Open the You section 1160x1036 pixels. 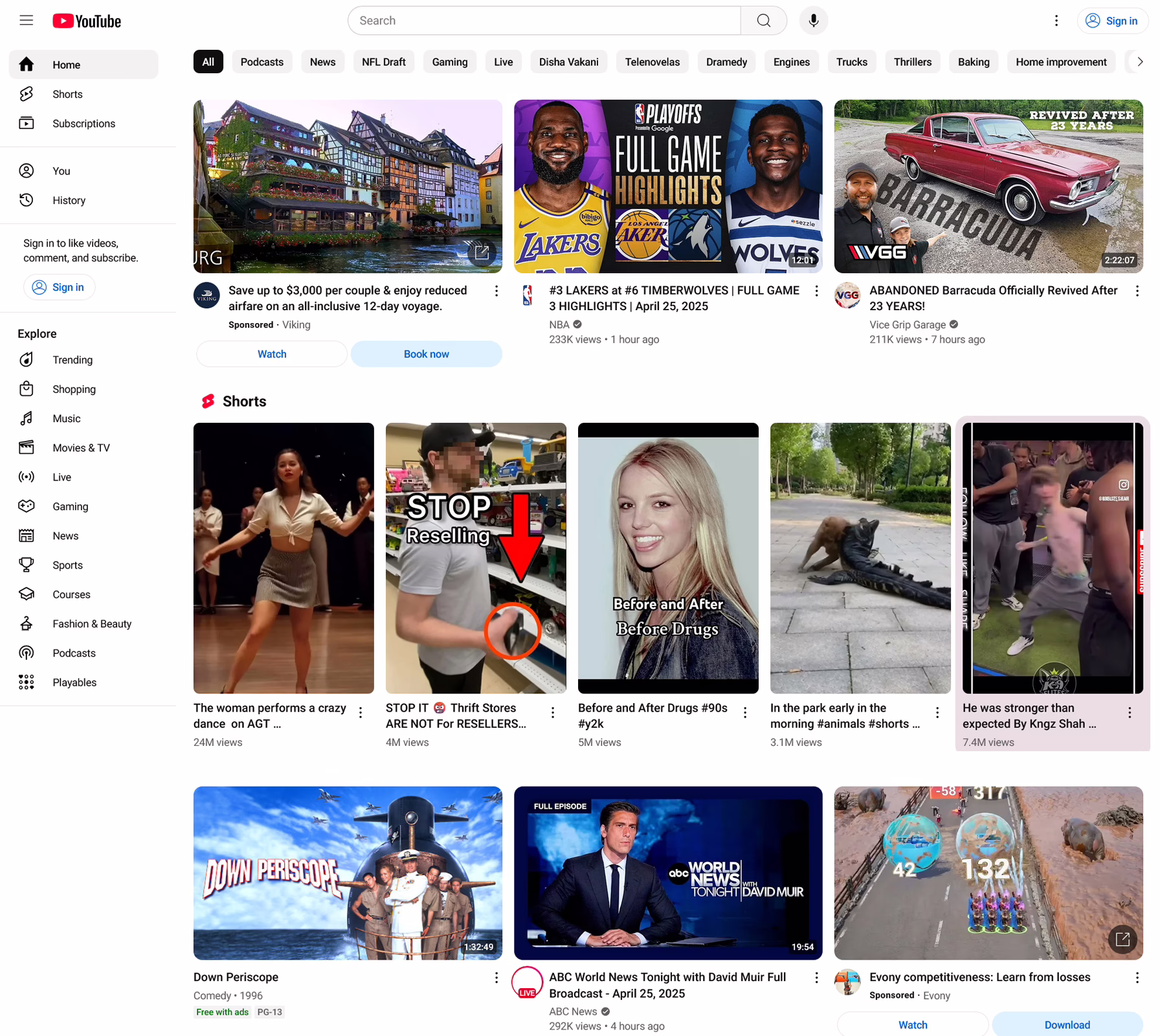tap(84, 171)
